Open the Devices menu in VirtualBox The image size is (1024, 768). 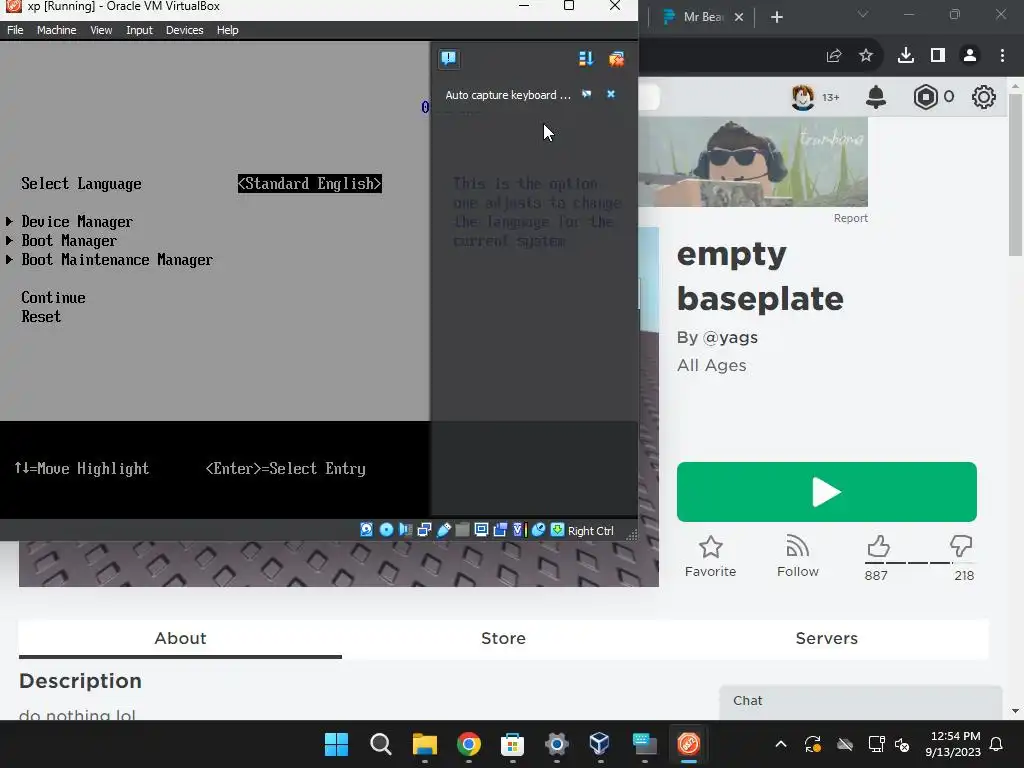[184, 30]
